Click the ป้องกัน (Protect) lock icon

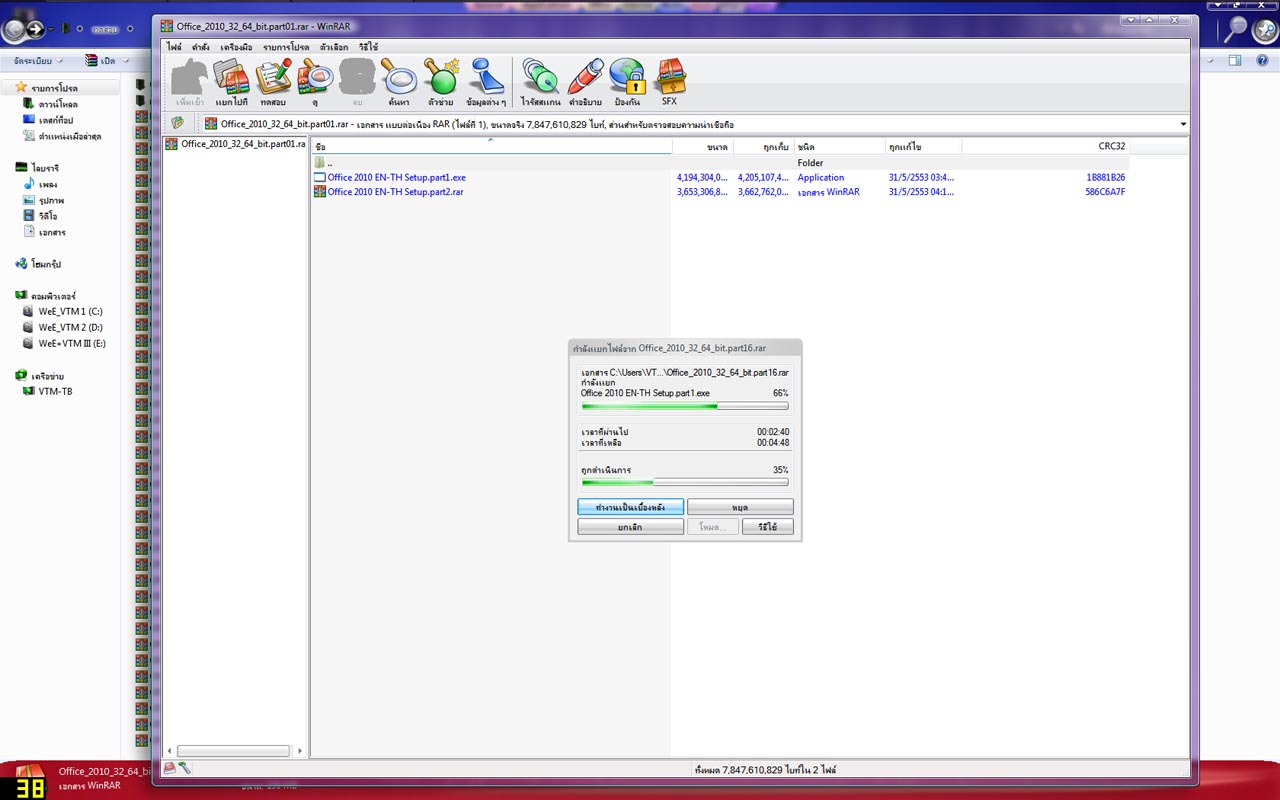pos(627,82)
